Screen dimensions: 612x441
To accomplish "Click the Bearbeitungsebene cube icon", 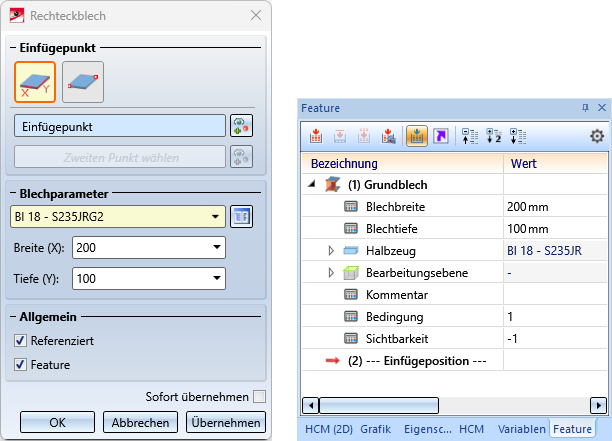I will pos(350,272).
